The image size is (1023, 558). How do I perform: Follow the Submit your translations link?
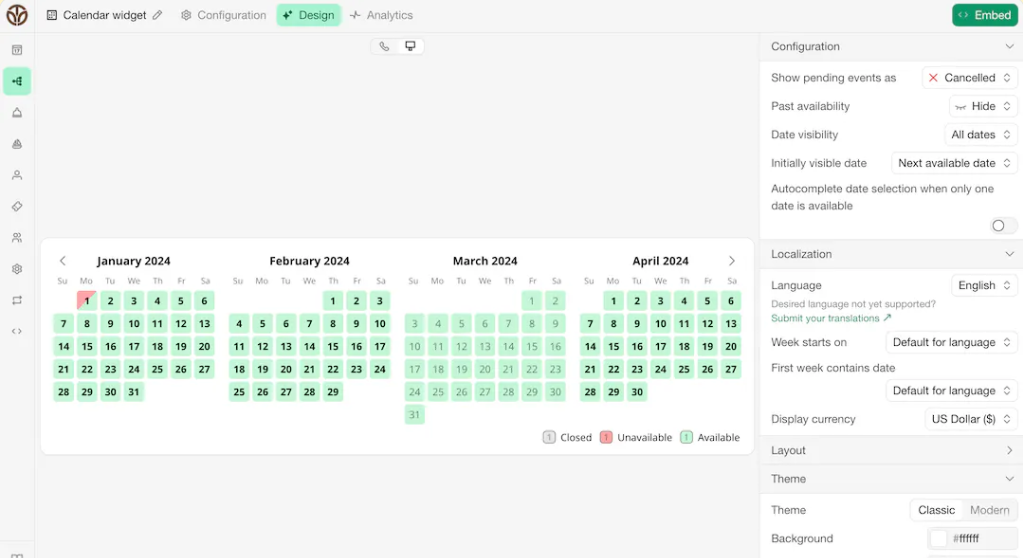[830, 318]
